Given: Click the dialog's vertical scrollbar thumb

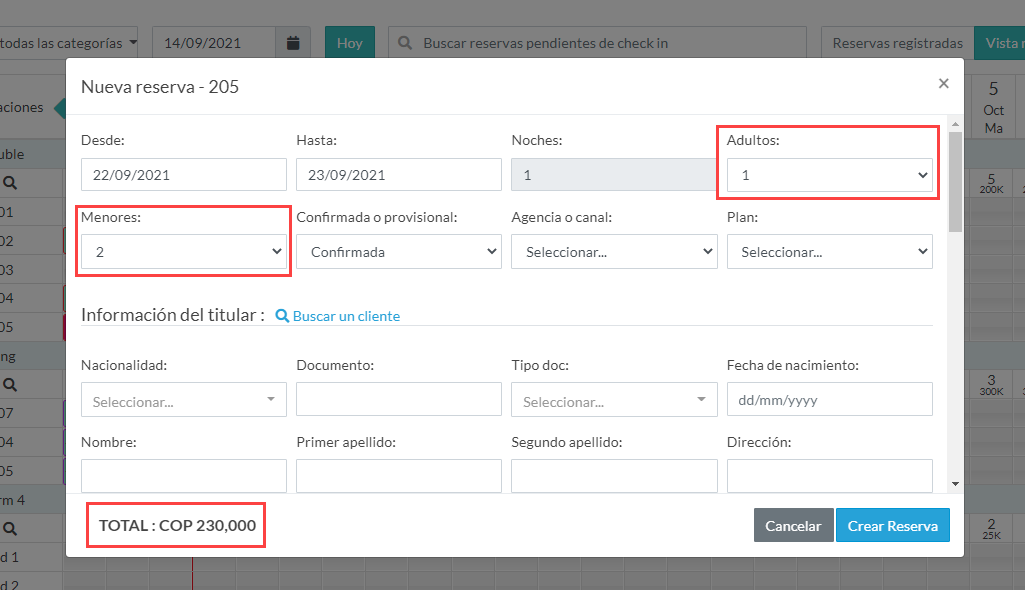Looking at the screenshot, I should (956, 182).
